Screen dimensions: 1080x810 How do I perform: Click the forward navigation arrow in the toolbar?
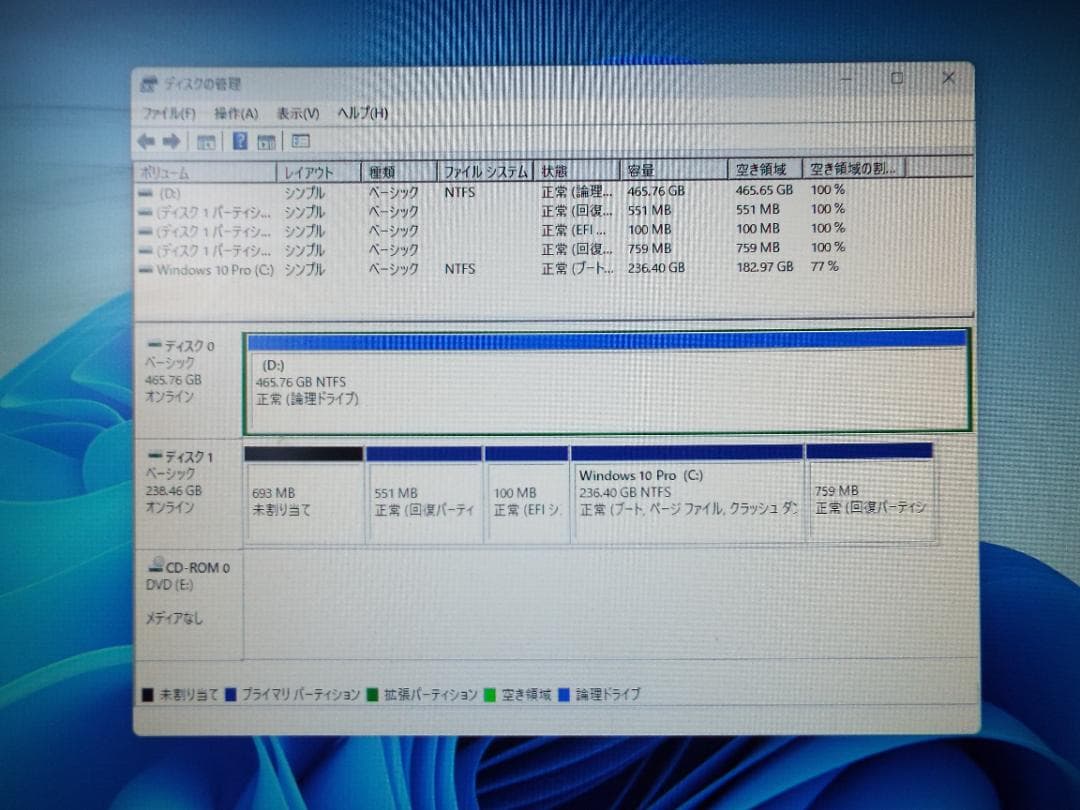coord(171,141)
